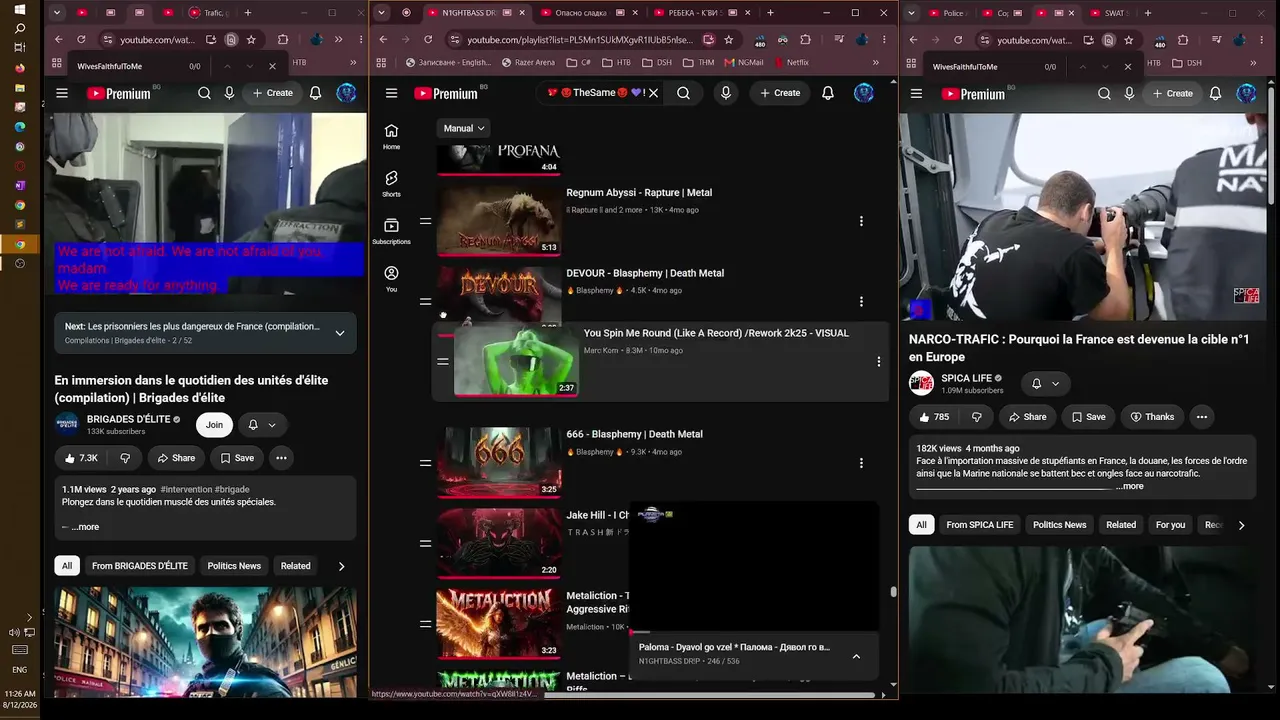Open BRIGADES D'ÉLITE notification settings dropdown

262,425
